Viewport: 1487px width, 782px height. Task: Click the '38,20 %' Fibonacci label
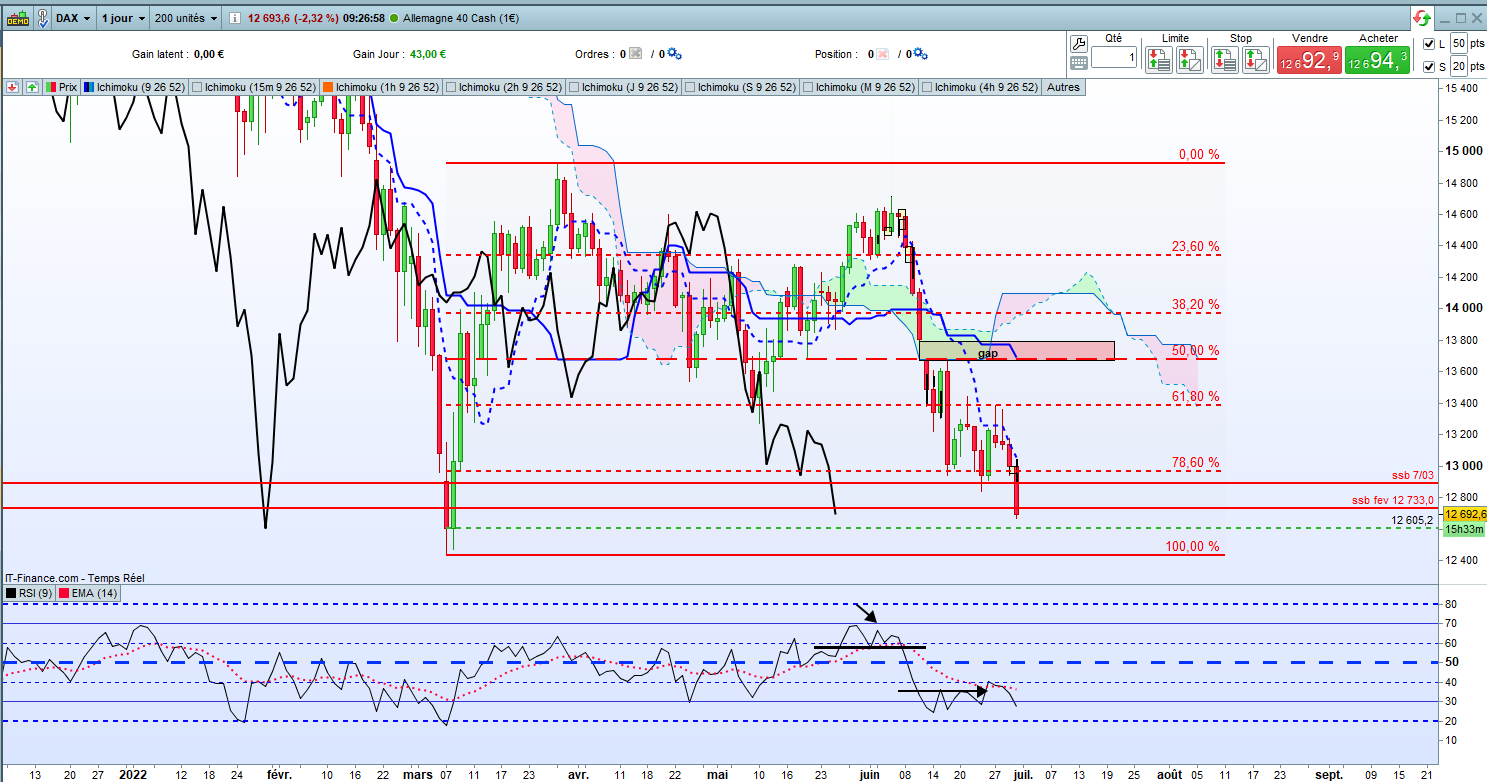pos(1195,305)
